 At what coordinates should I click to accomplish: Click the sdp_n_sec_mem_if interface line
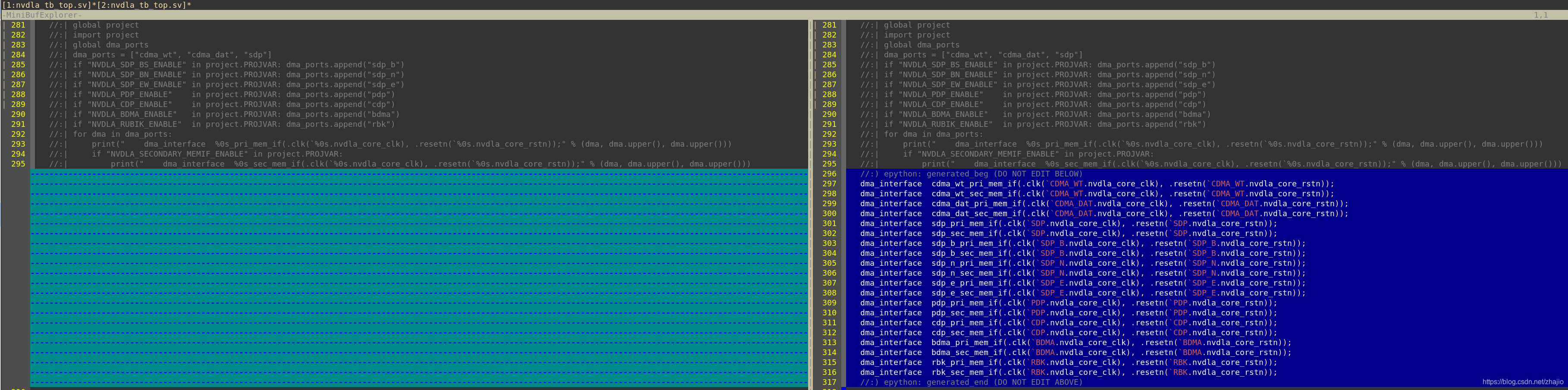coord(1083,273)
